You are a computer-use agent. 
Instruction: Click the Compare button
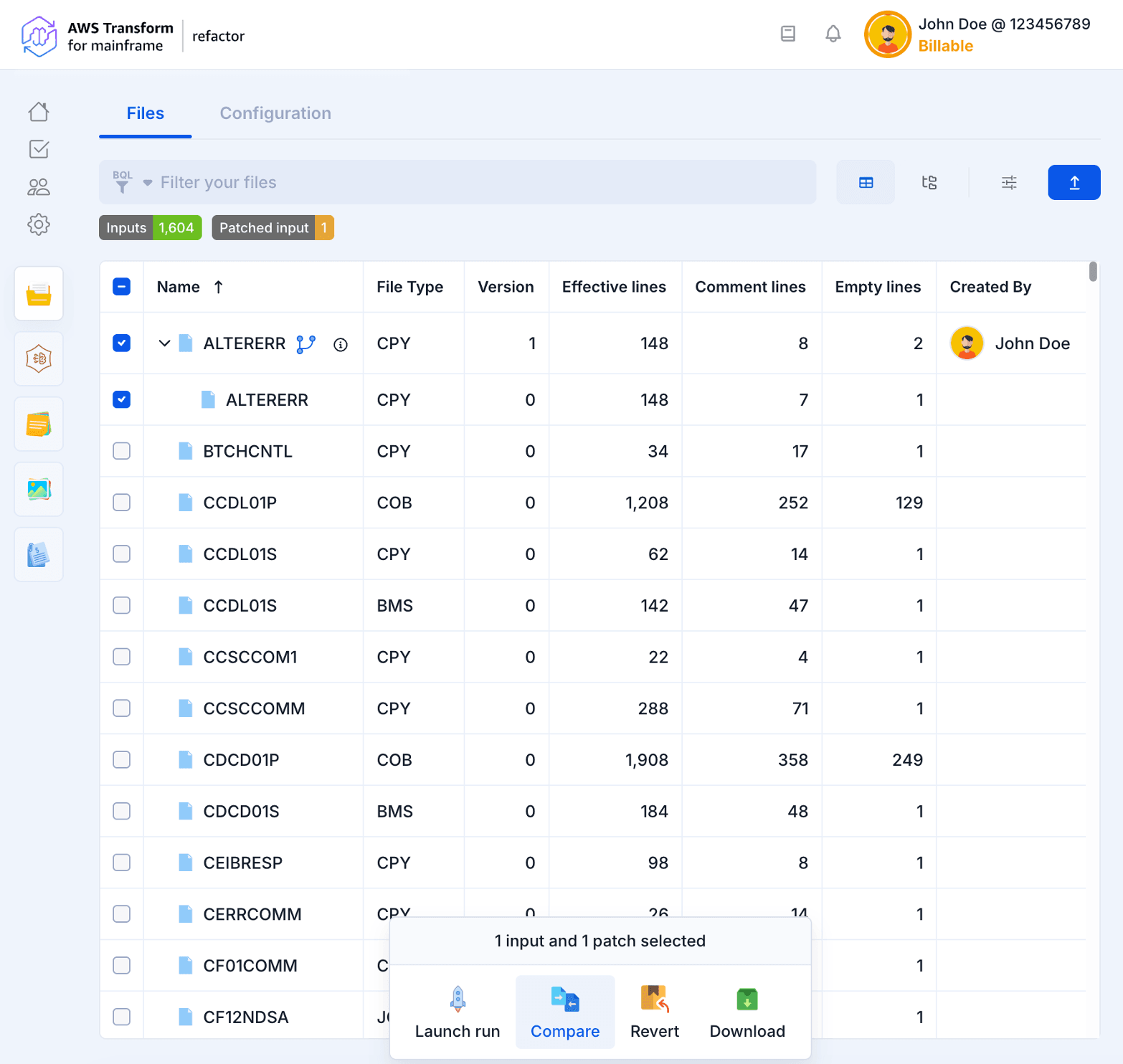click(565, 1012)
